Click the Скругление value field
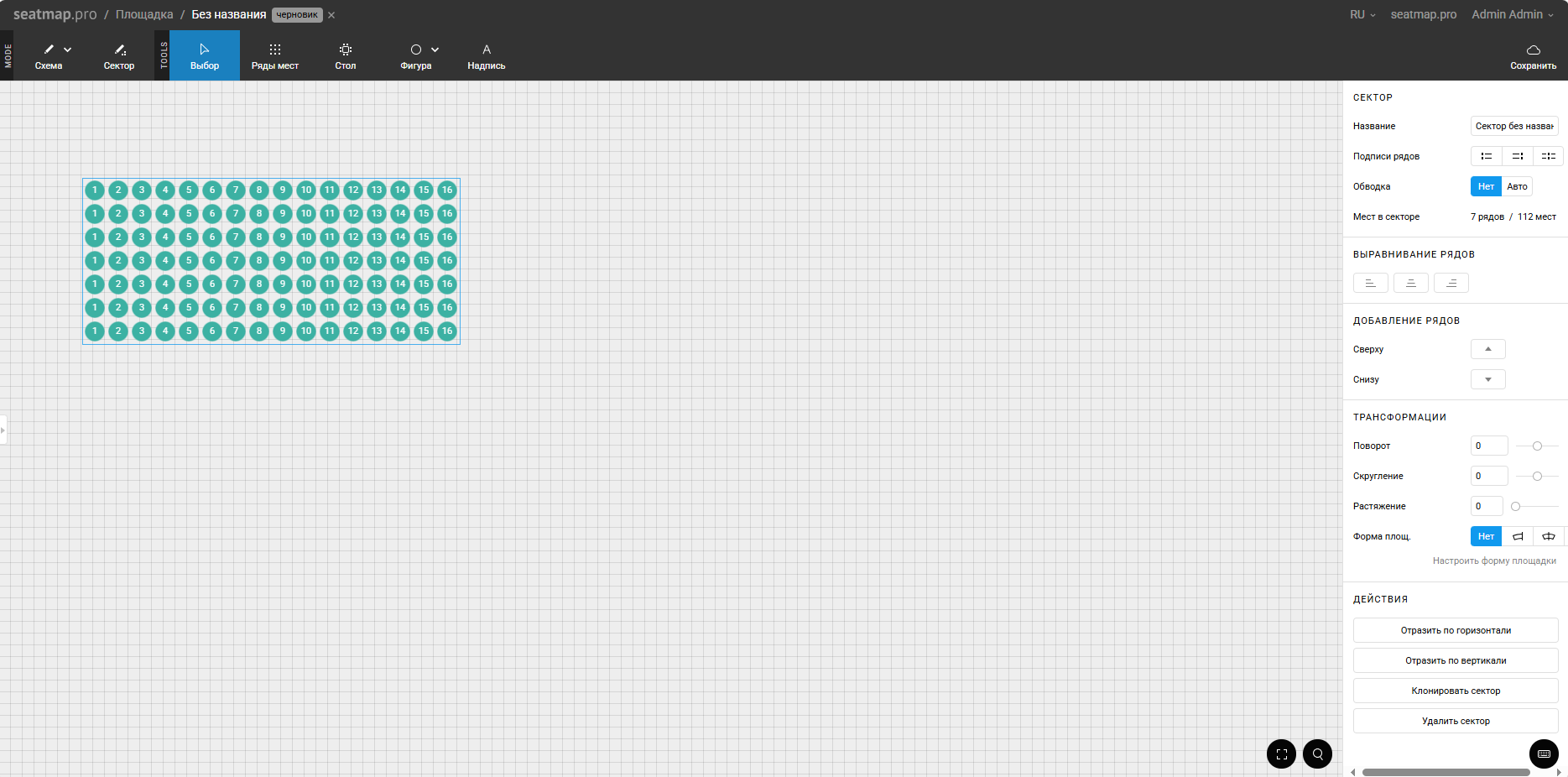Viewport: 1568px width, 777px height. pyautogui.click(x=1489, y=476)
